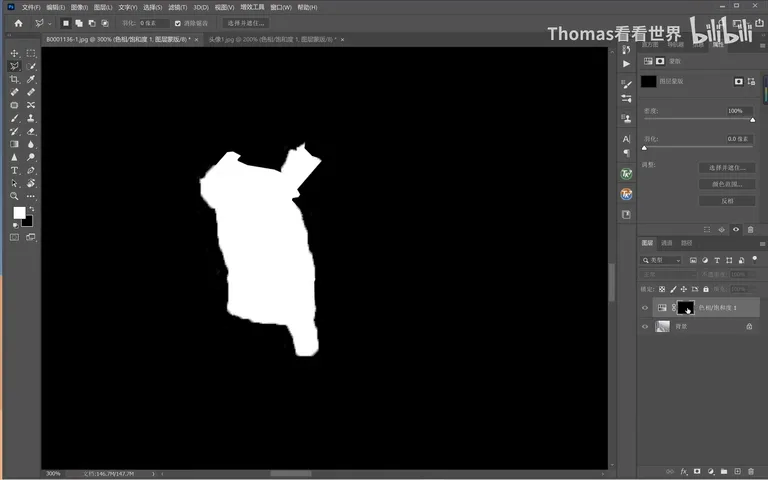Open the Character panel icon
768x480 pixels.
[x=626, y=139]
